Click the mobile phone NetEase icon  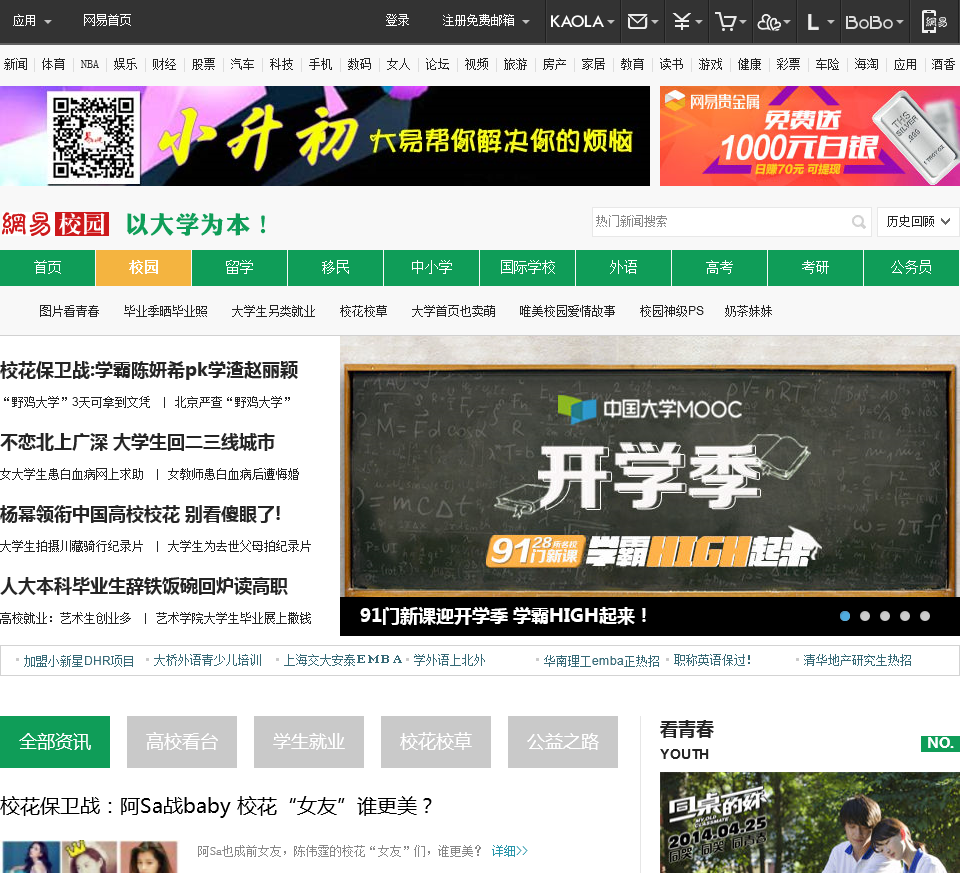coord(934,21)
